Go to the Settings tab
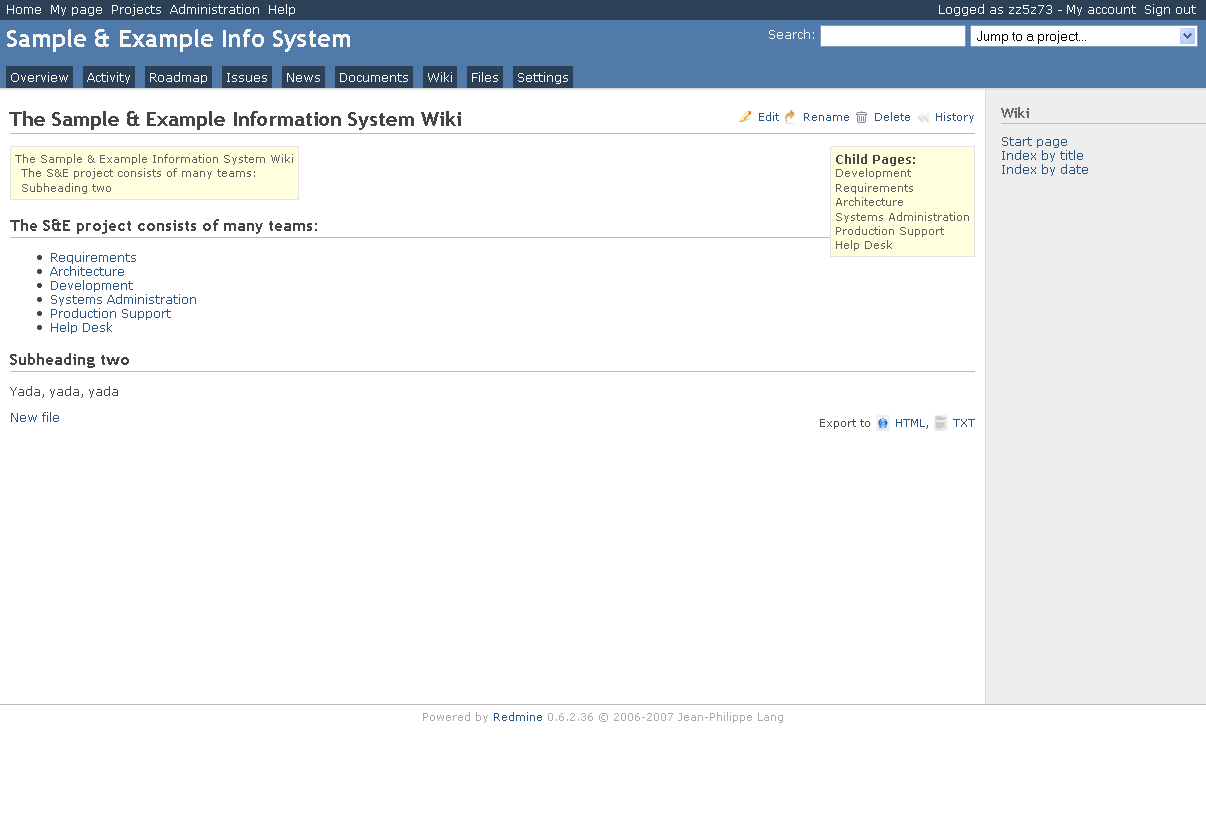 542,78
